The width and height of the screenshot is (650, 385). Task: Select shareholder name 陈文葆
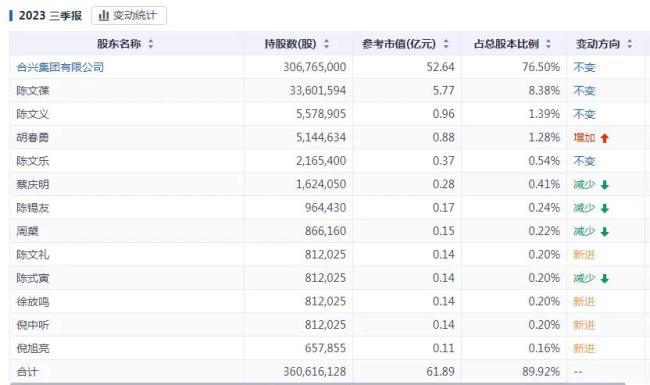click(33, 90)
